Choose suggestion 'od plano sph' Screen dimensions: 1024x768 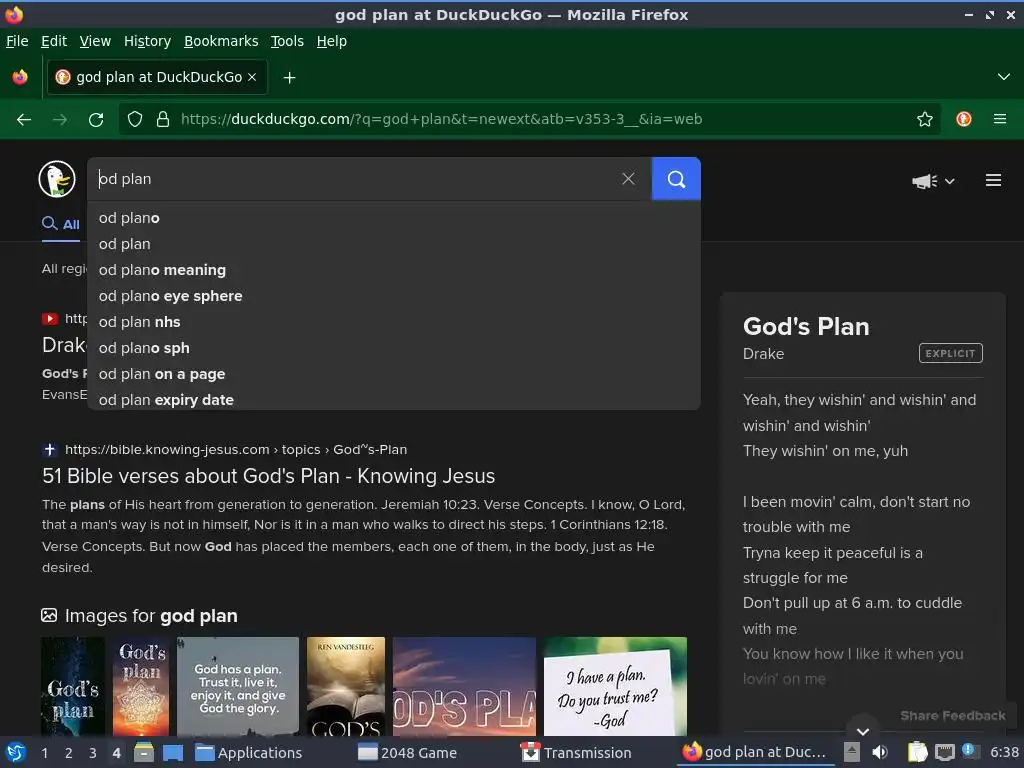coord(394,348)
